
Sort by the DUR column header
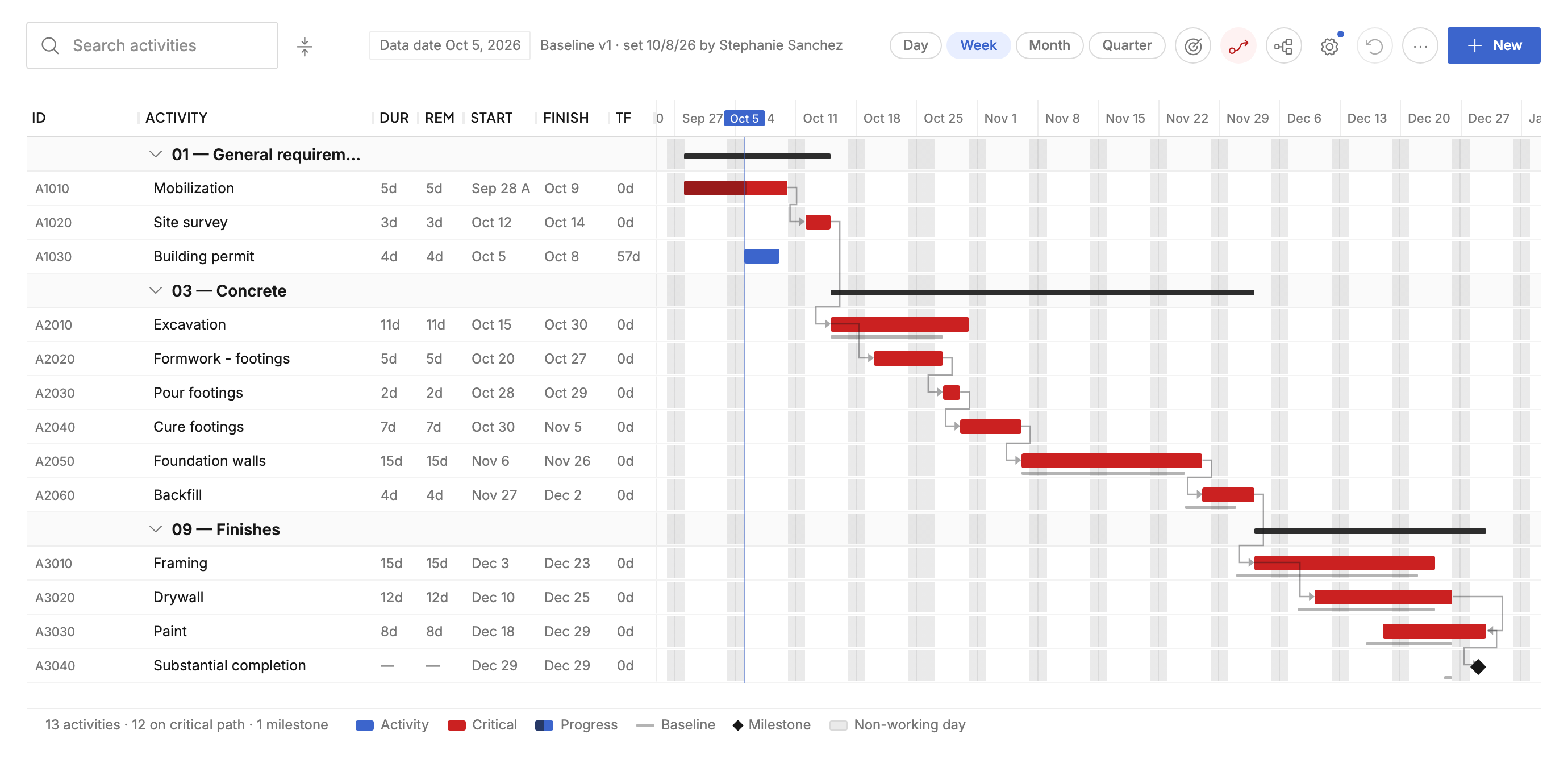click(394, 118)
